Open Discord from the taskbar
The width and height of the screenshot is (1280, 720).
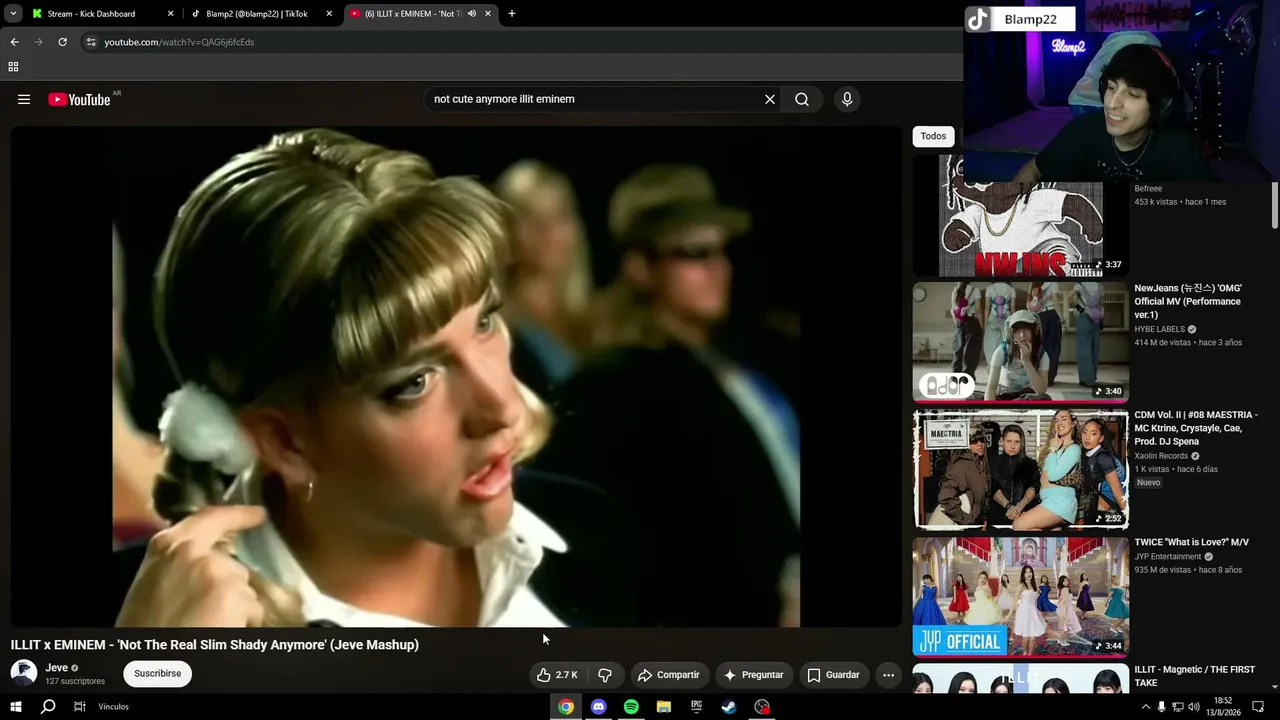[598, 707]
